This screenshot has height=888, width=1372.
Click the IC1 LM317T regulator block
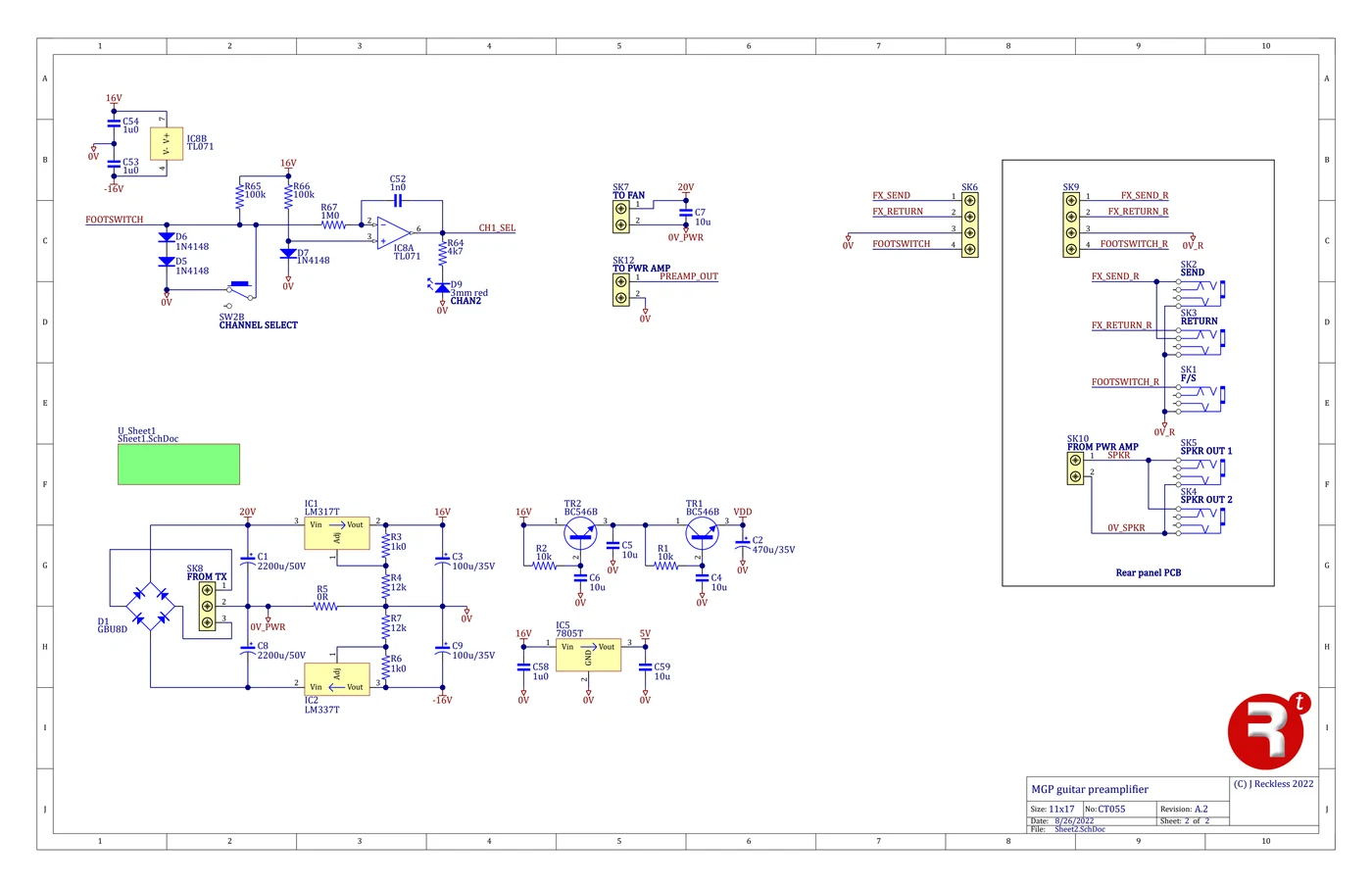coord(337,533)
